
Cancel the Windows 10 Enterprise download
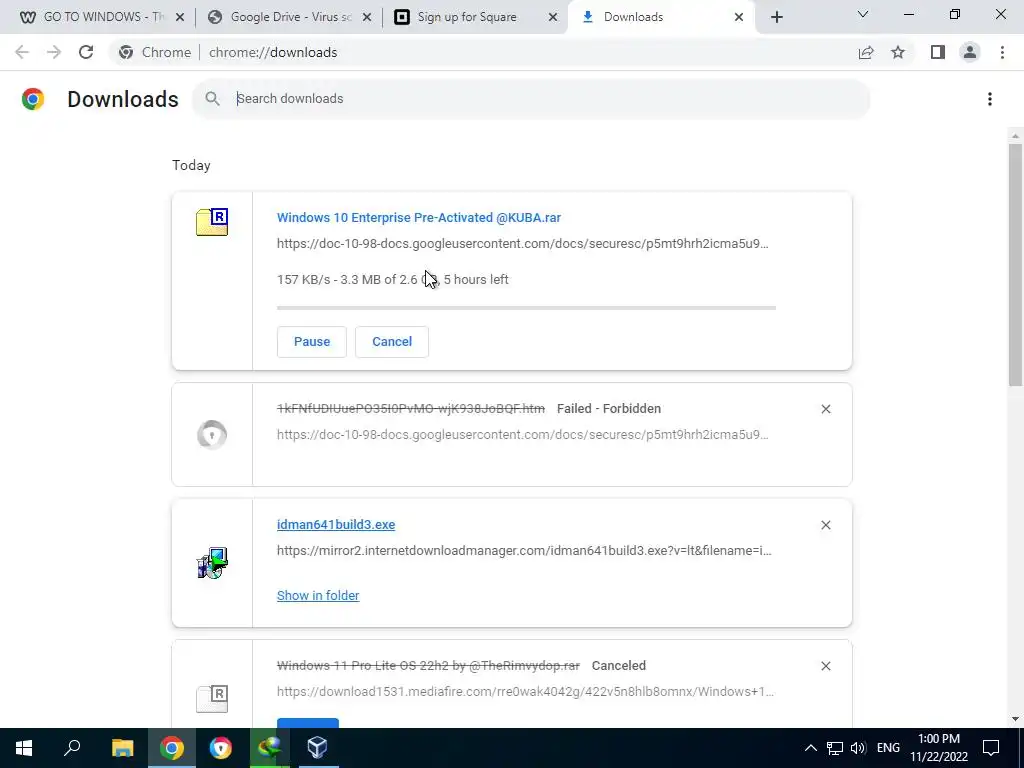392,342
